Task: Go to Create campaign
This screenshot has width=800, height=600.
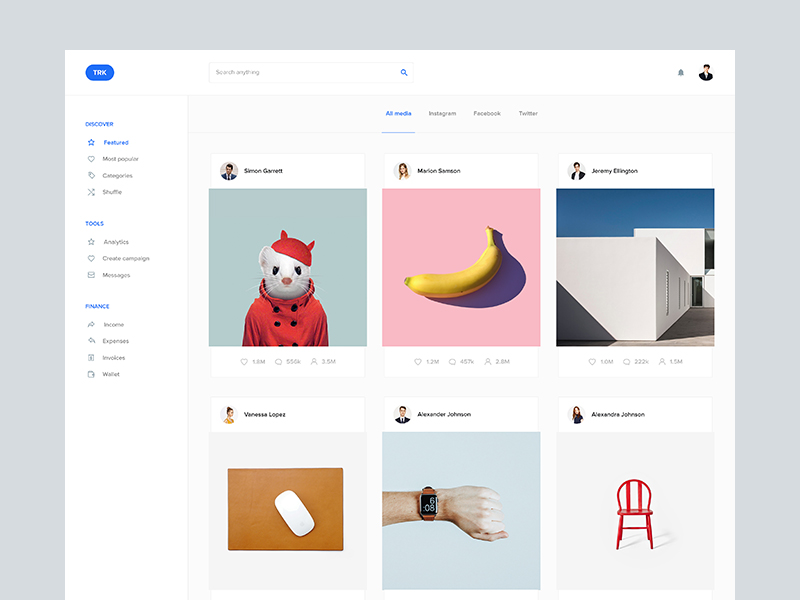Action: [125, 258]
